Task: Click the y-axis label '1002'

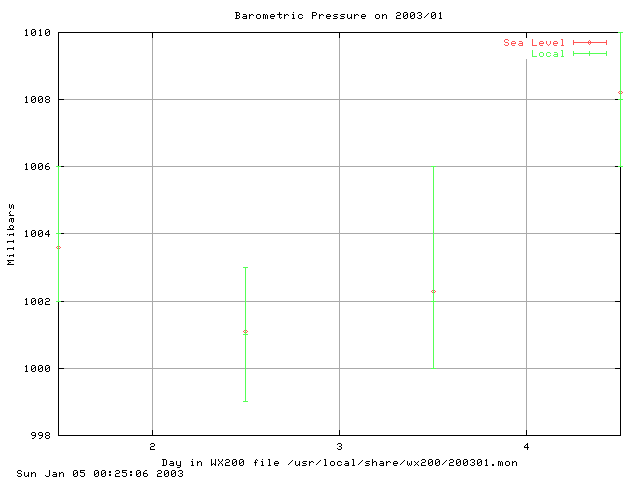Action: coord(37,301)
